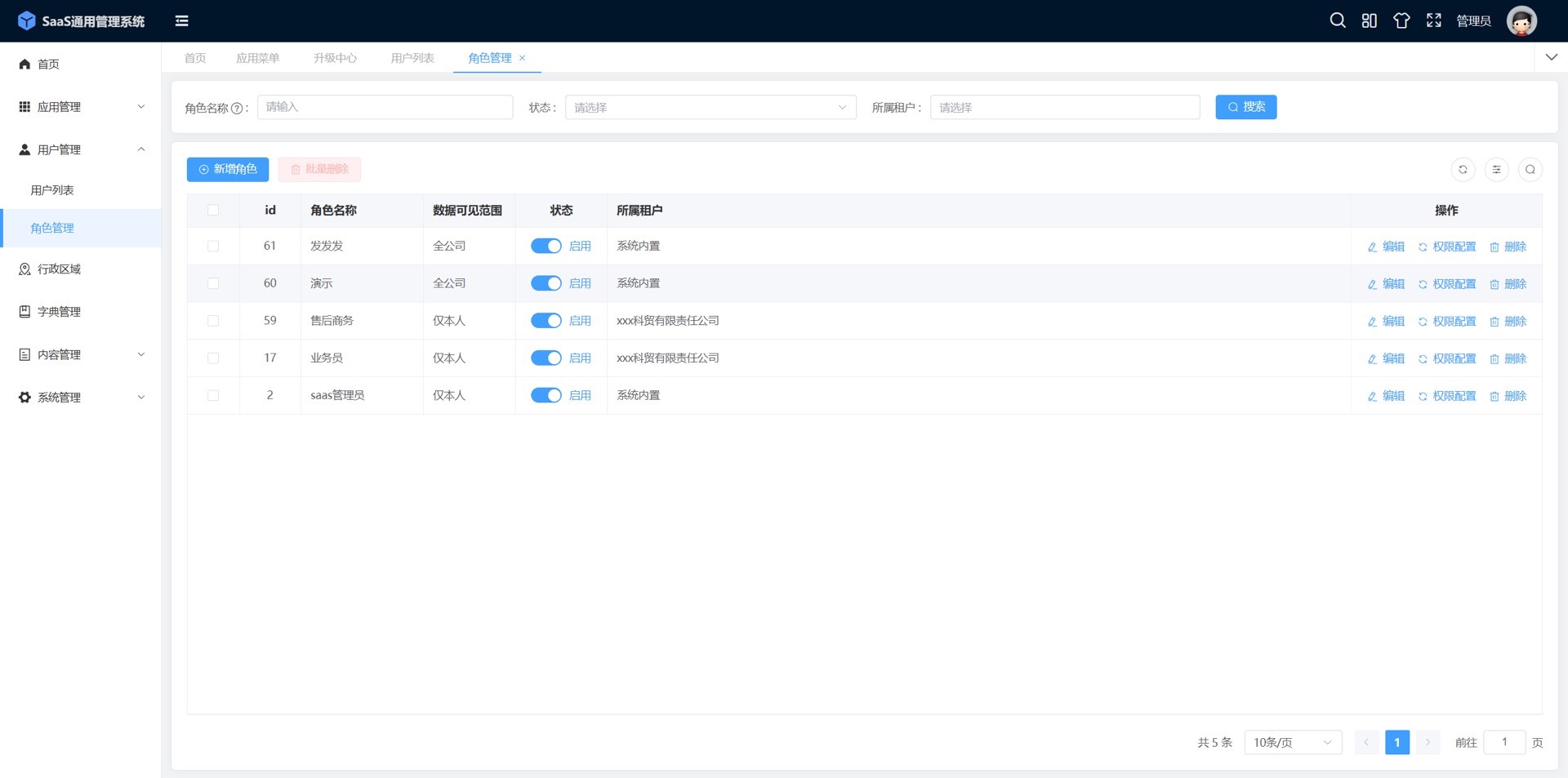Enter fullscreen mode via header icon
The height and width of the screenshot is (778, 1568).
(x=1433, y=20)
